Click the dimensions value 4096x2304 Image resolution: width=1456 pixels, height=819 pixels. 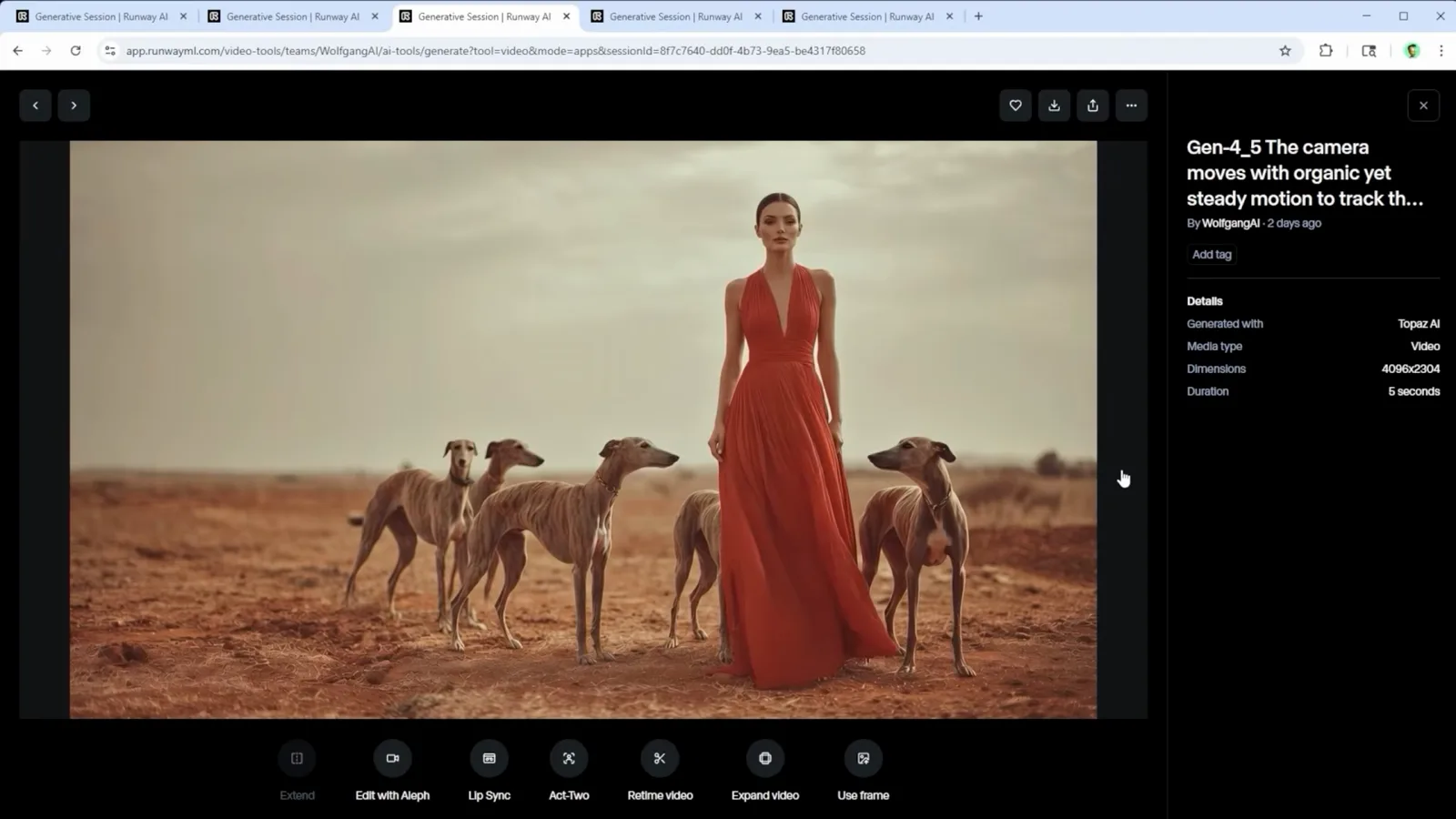1410,369
